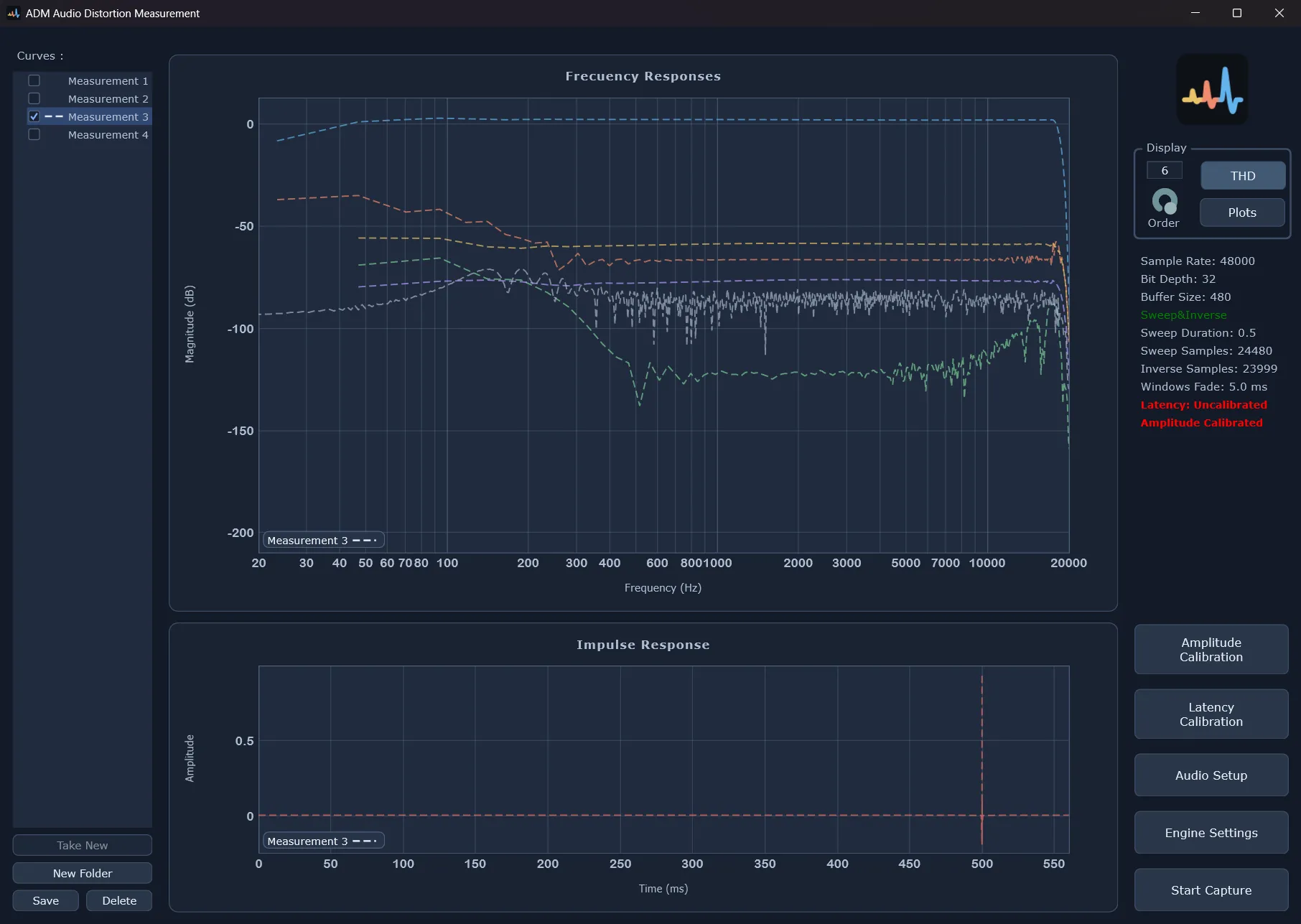Switch display to Plots
1301x924 pixels.
coord(1242,213)
